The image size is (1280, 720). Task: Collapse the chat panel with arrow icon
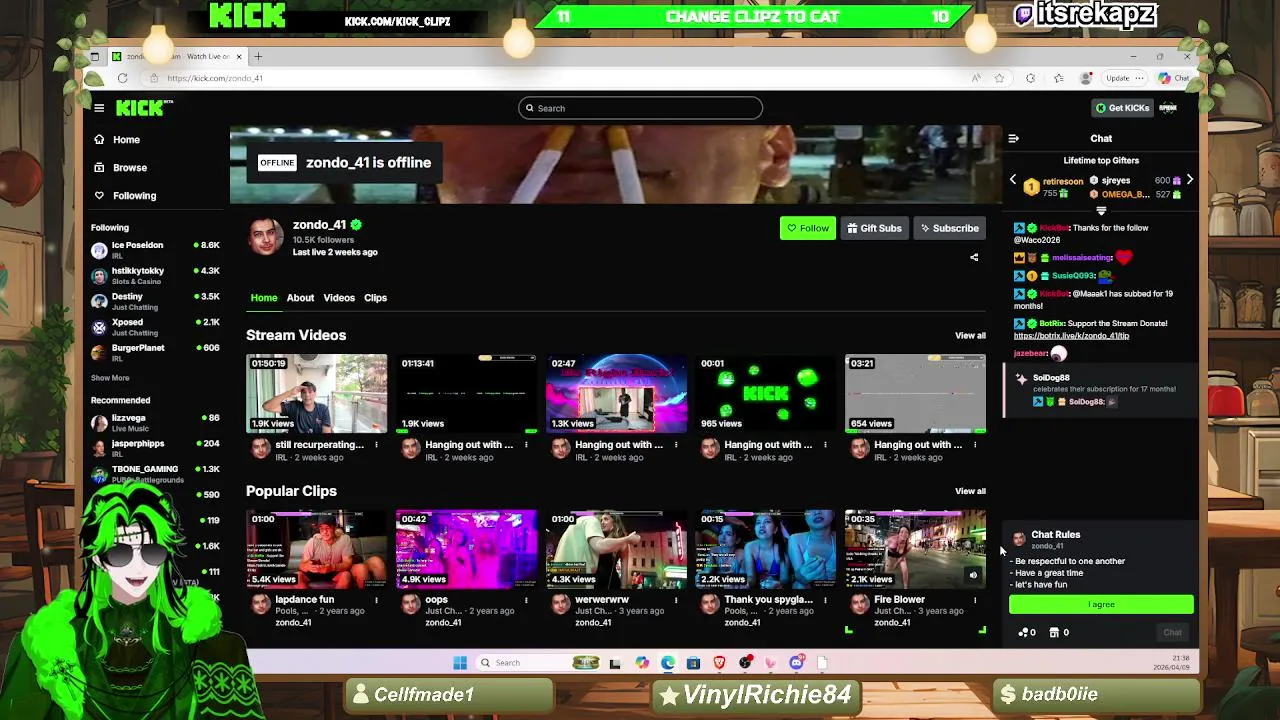click(x=1013, y=139)
